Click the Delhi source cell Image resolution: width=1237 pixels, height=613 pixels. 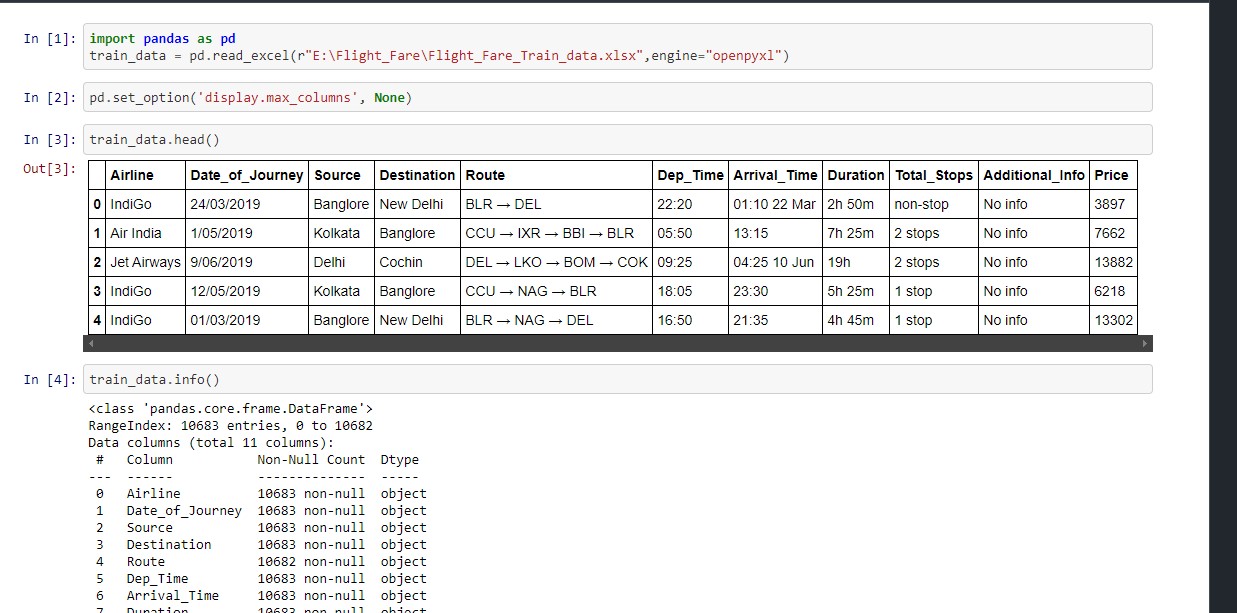[342, 262]
